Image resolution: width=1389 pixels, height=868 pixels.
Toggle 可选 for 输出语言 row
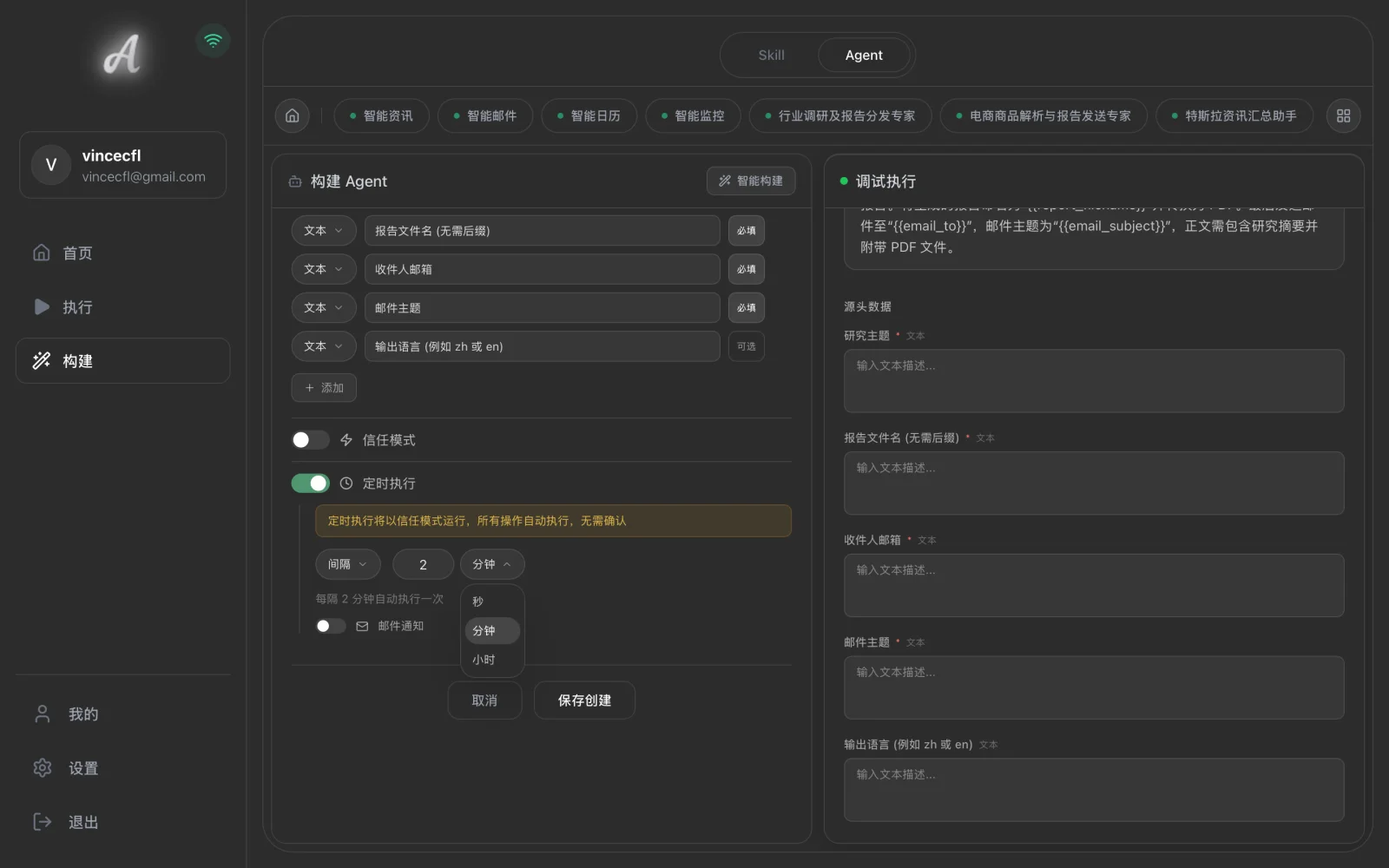[x=746, y=346]
